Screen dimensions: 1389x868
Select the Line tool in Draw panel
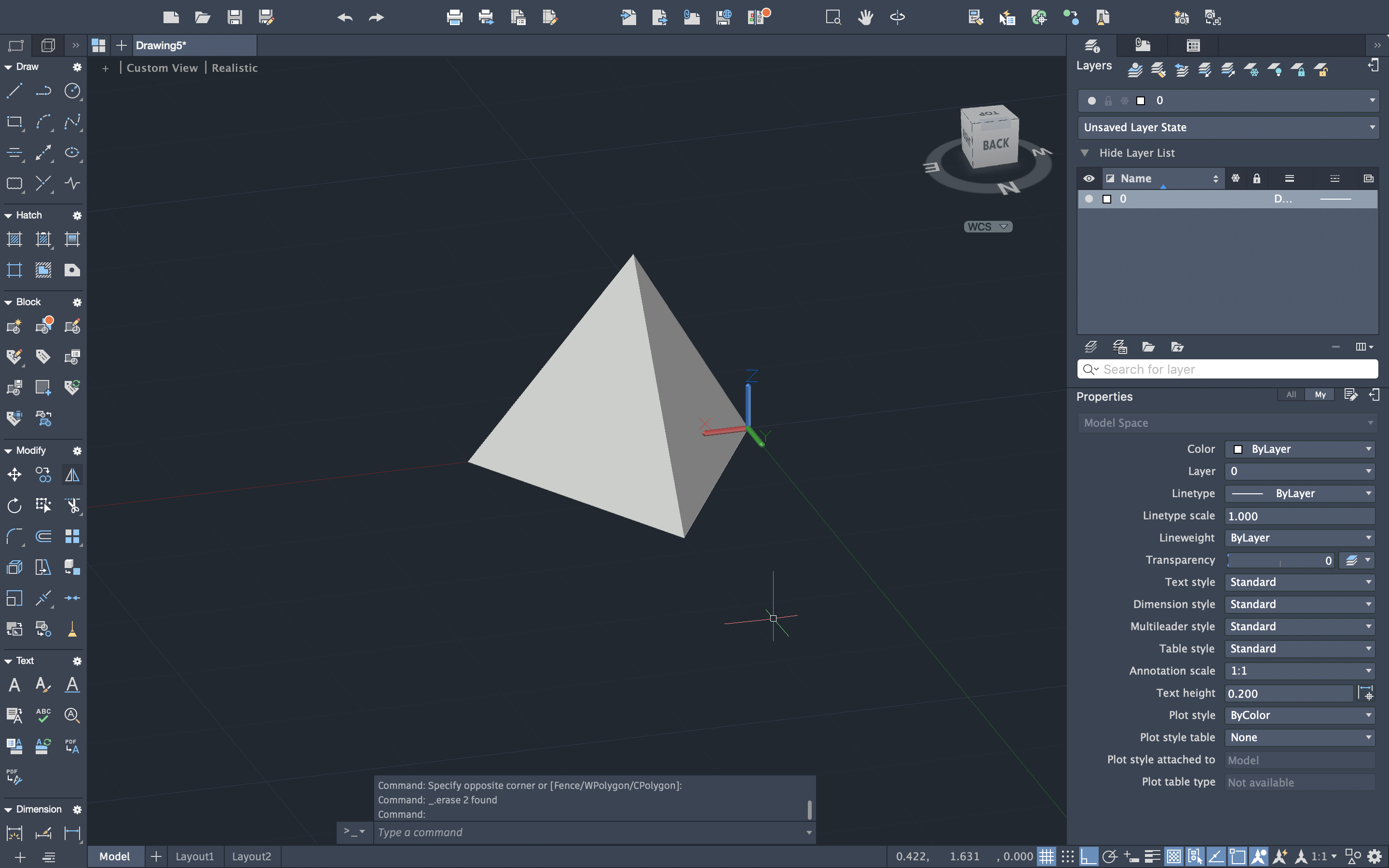pos(14,91)
